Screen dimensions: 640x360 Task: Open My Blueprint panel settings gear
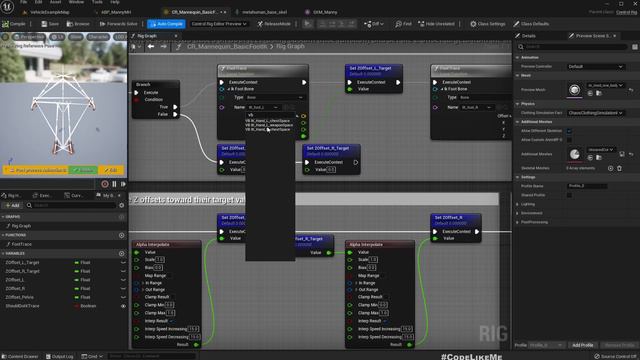click(x=122, y=205)
